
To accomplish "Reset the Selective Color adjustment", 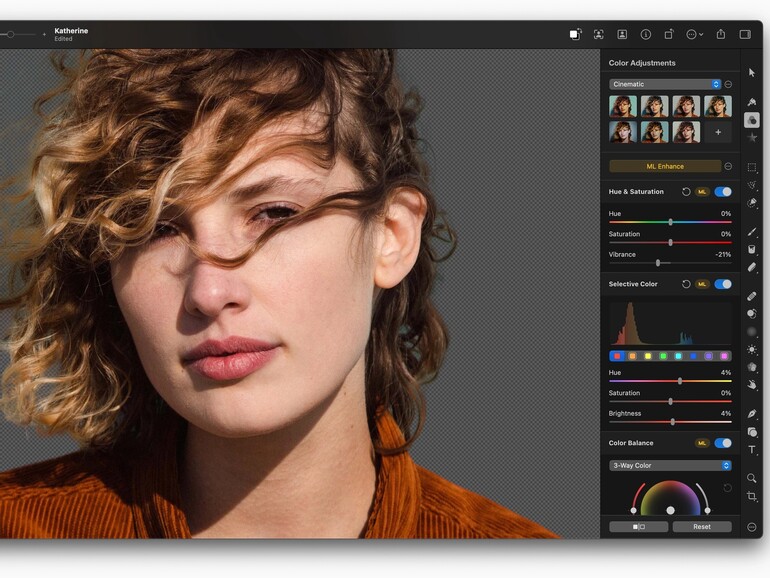I will tap(686, 284).
